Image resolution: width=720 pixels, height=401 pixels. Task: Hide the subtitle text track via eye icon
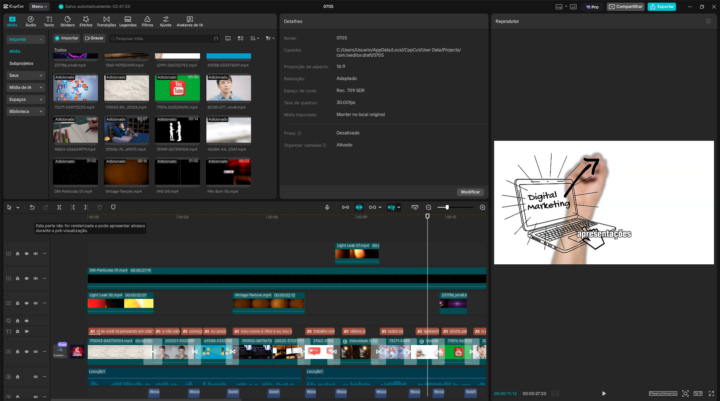tap(27, 331)
